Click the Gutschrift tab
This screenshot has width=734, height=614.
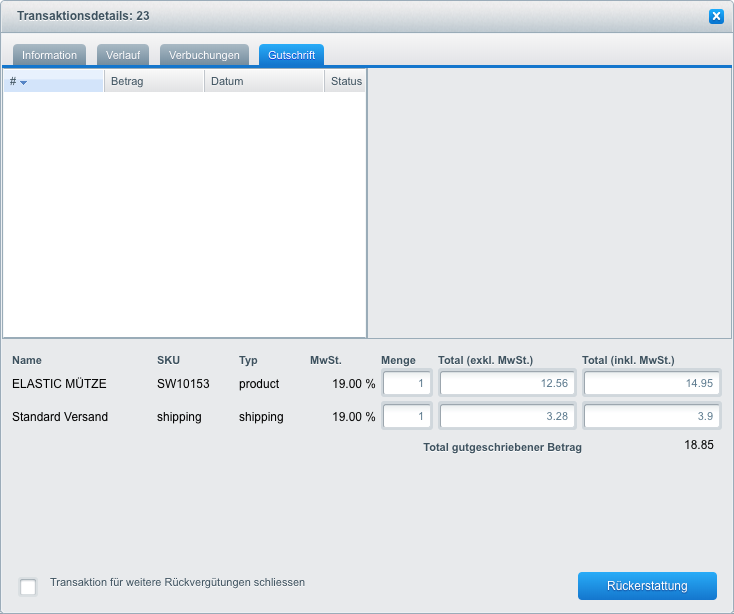[x=291, y=55]
